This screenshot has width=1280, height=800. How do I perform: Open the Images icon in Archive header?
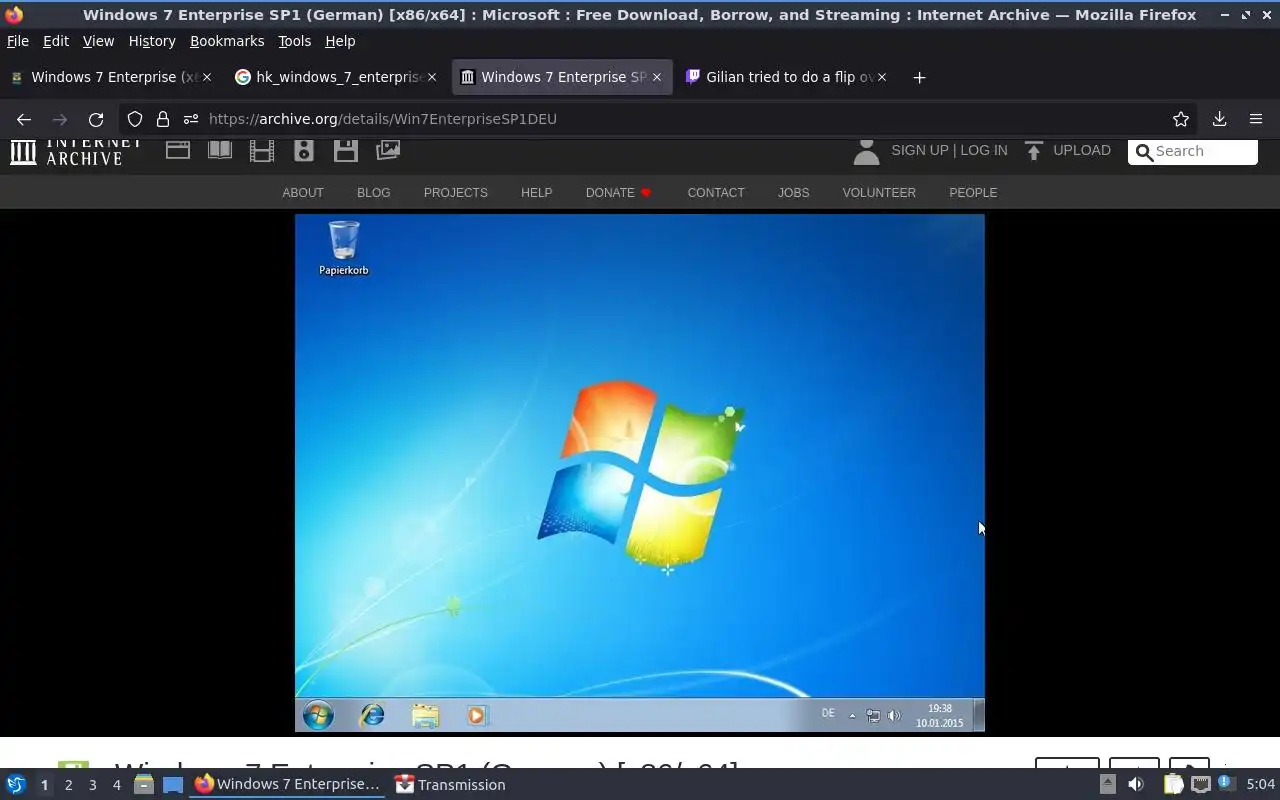pos(388,150)
